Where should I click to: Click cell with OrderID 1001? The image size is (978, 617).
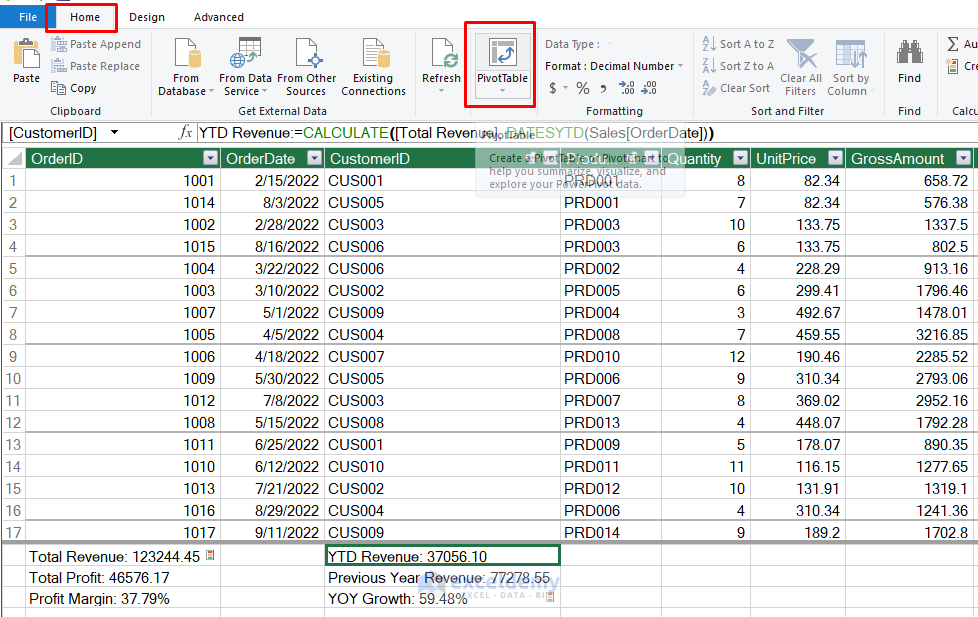pyautogui.click(x=123, y=181)
